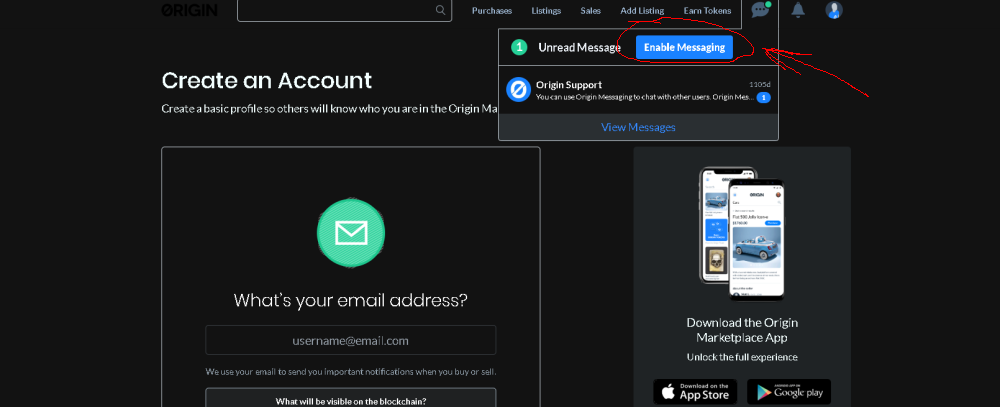This screenshot has width=1000, height=407.
Task: Expand What will be visible on the blockchain
Action: [x=351, y=401]
